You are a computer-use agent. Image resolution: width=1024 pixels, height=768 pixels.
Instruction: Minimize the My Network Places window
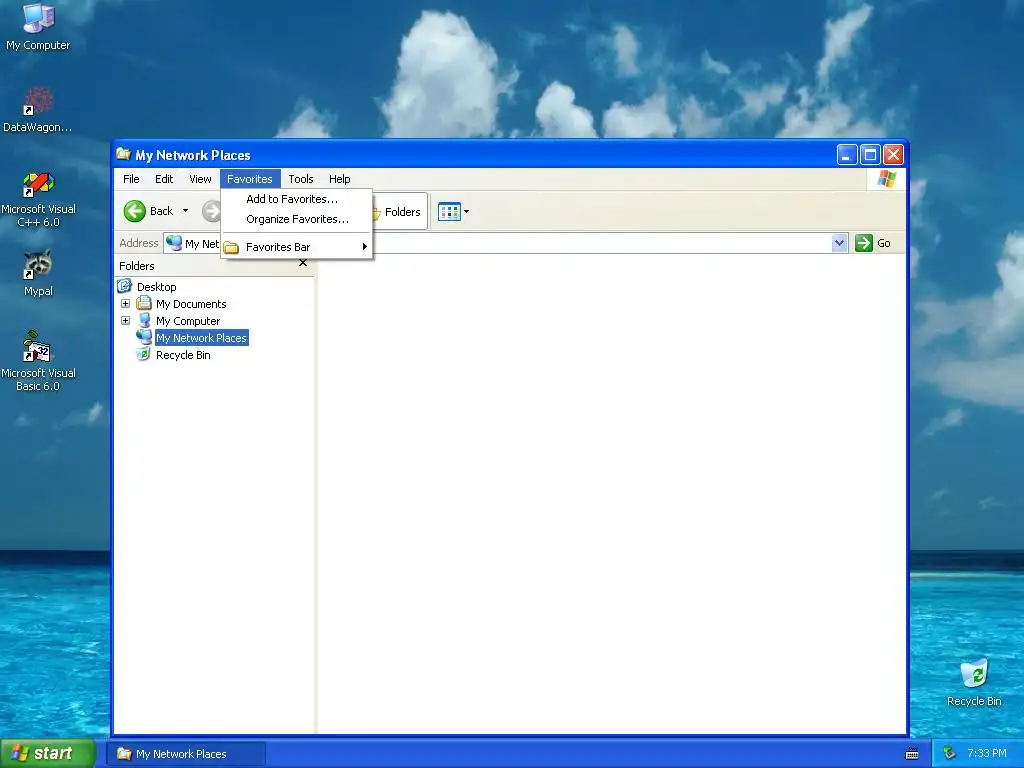(x=847, y=155)
